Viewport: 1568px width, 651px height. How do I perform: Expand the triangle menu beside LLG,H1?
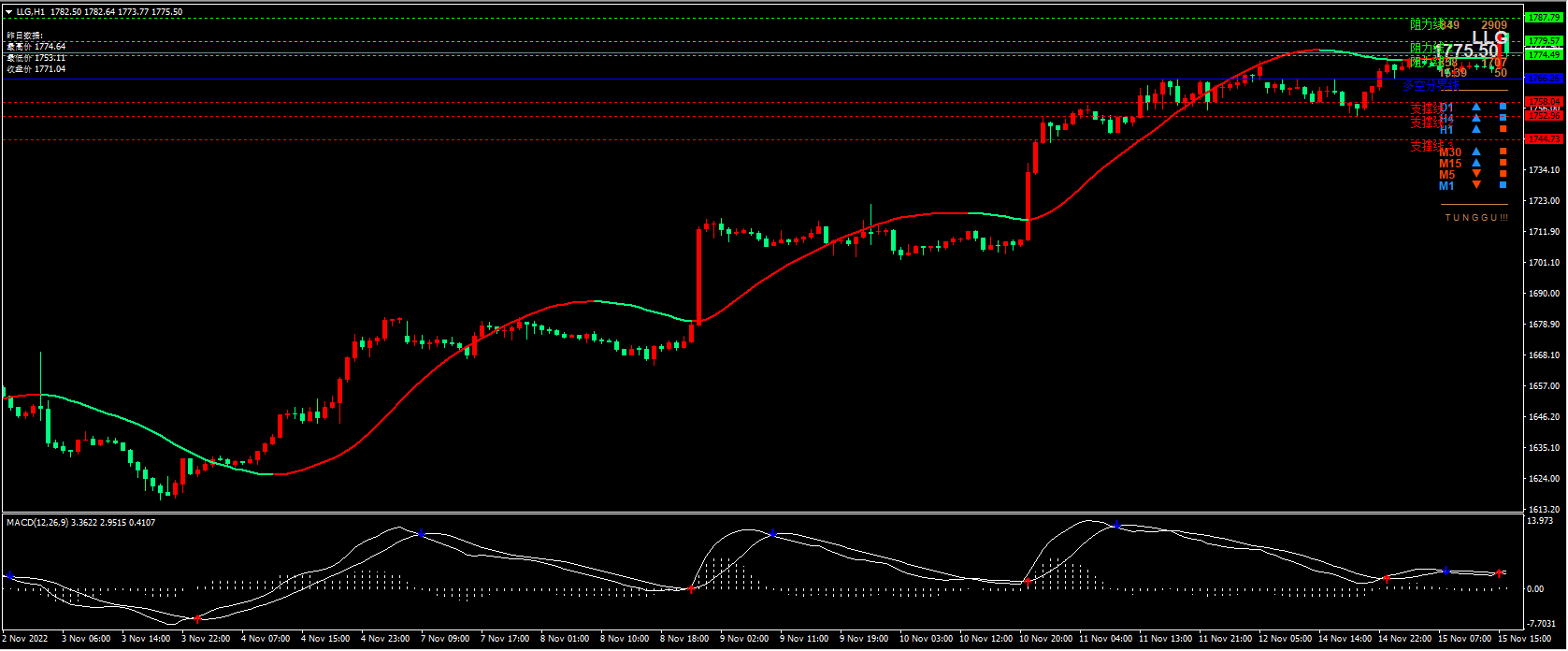pos(9,12)
